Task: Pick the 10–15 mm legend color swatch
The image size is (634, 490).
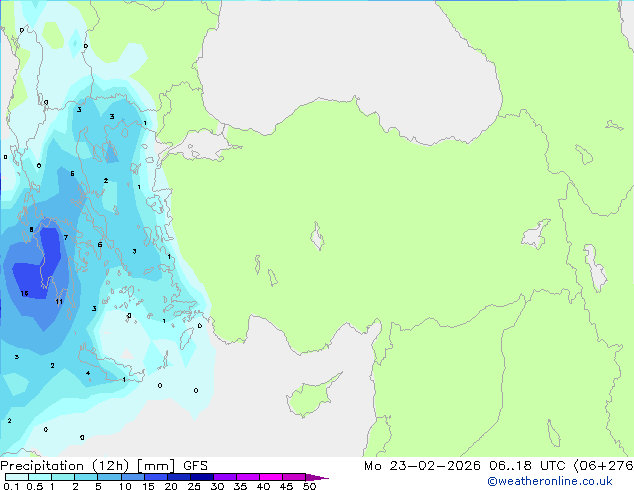Action: coord(132,477)
